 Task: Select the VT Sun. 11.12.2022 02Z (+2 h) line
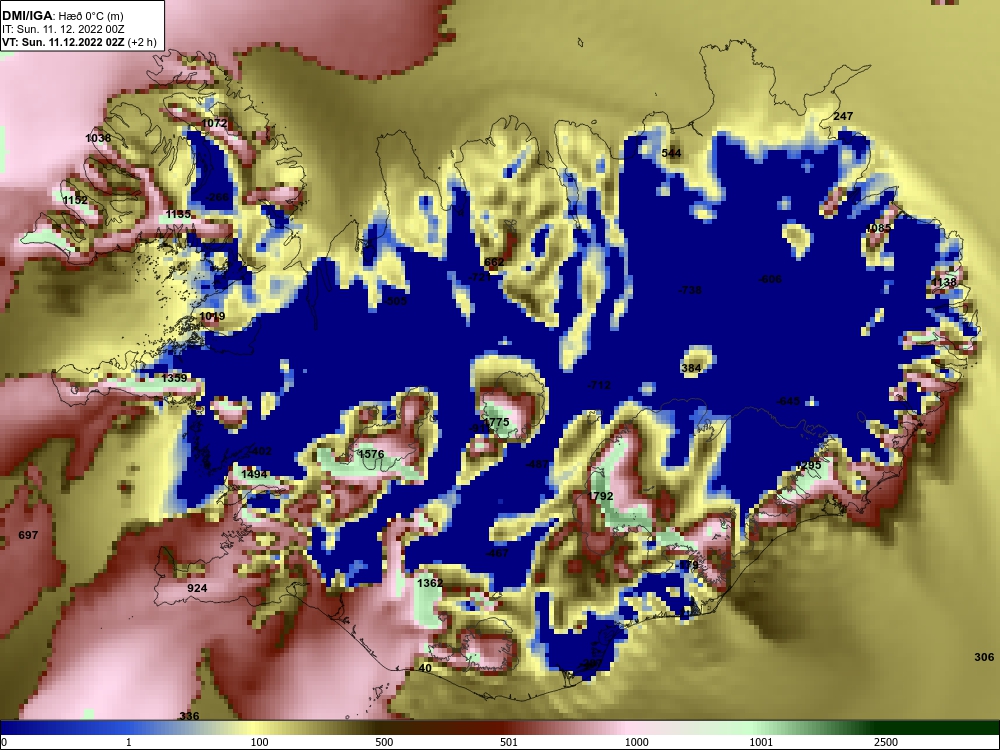[x=78, y=42]
